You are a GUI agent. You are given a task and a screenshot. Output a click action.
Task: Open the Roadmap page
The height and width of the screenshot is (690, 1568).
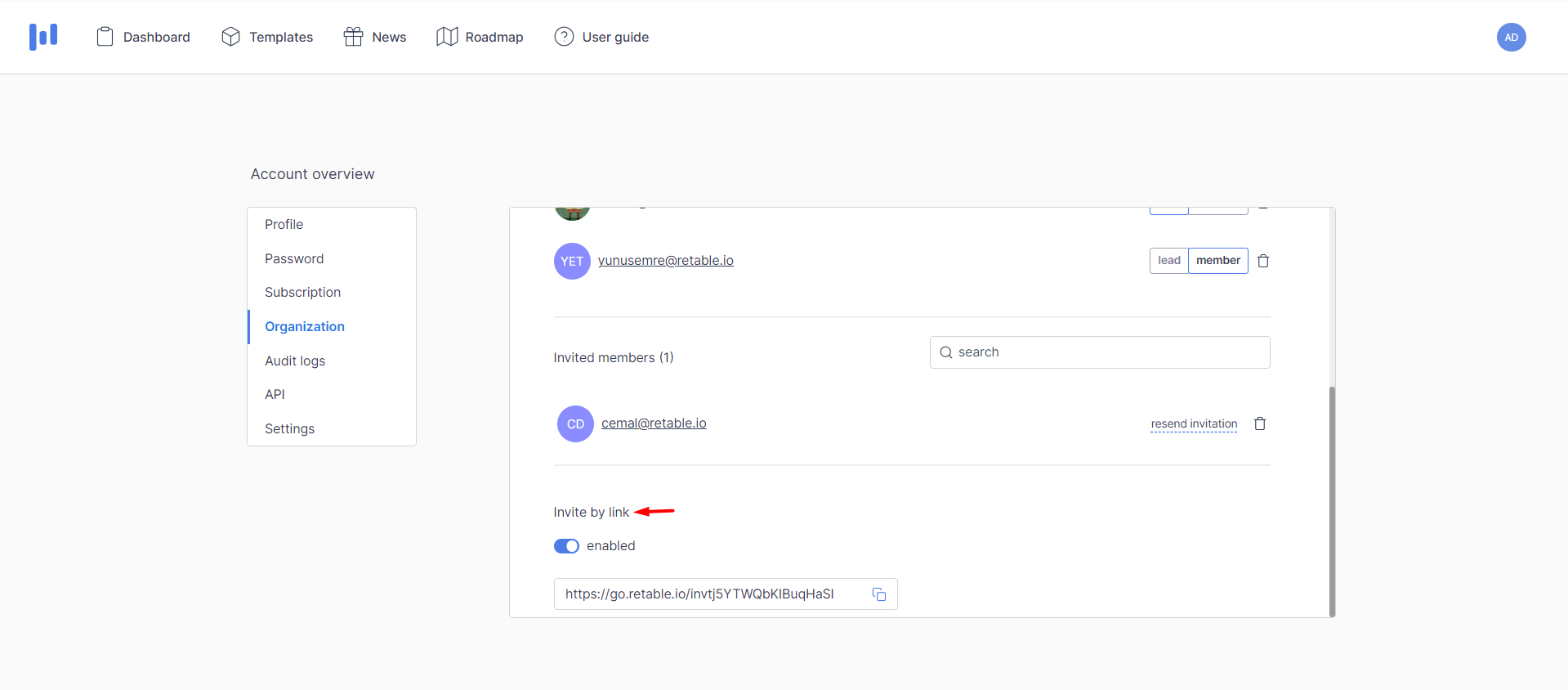480,37
